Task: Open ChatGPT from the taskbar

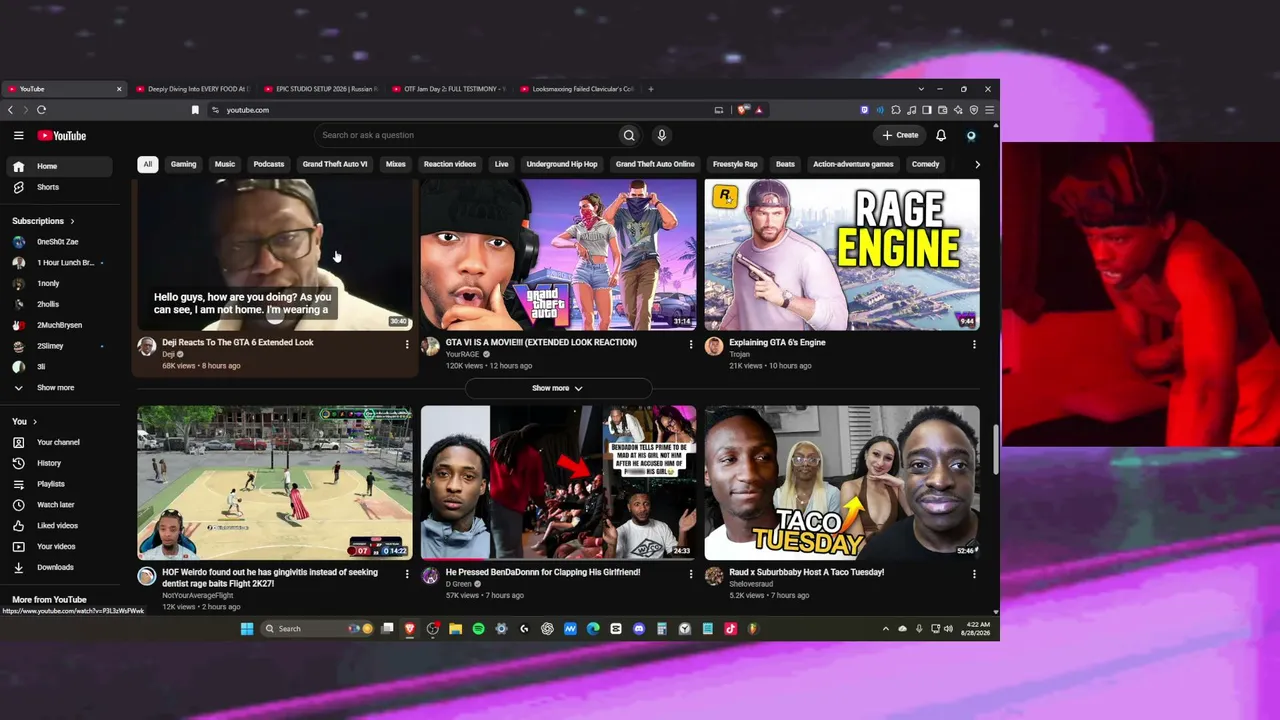Action: (547, 629)
